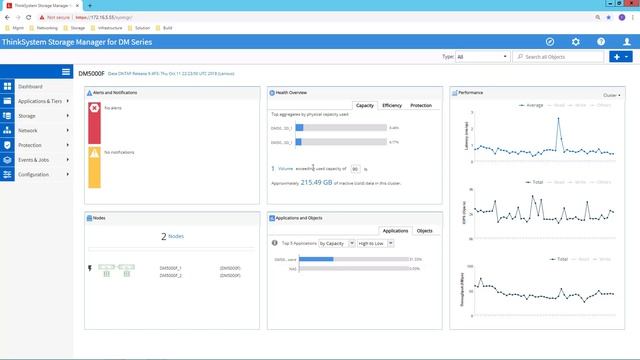The width and height of the screenshot is (640, 360).
Task: Open a new browser tab with plus
Action: [90, 6]
